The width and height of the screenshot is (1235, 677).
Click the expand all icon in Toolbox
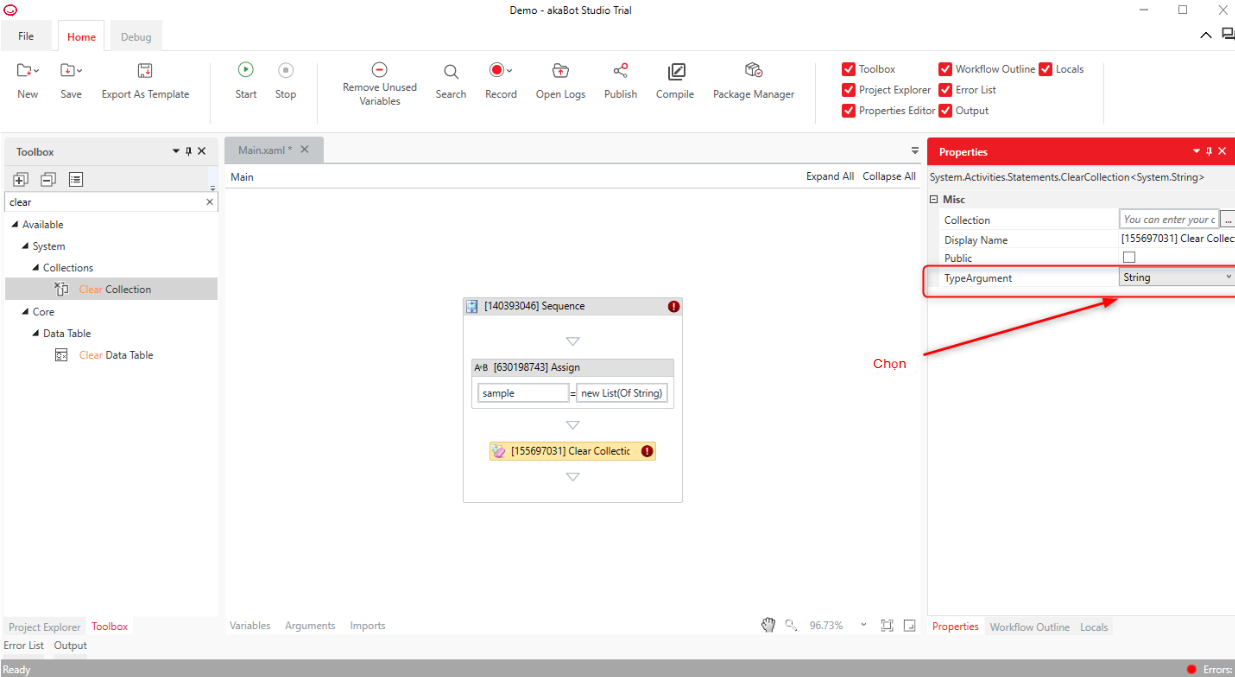20,180
